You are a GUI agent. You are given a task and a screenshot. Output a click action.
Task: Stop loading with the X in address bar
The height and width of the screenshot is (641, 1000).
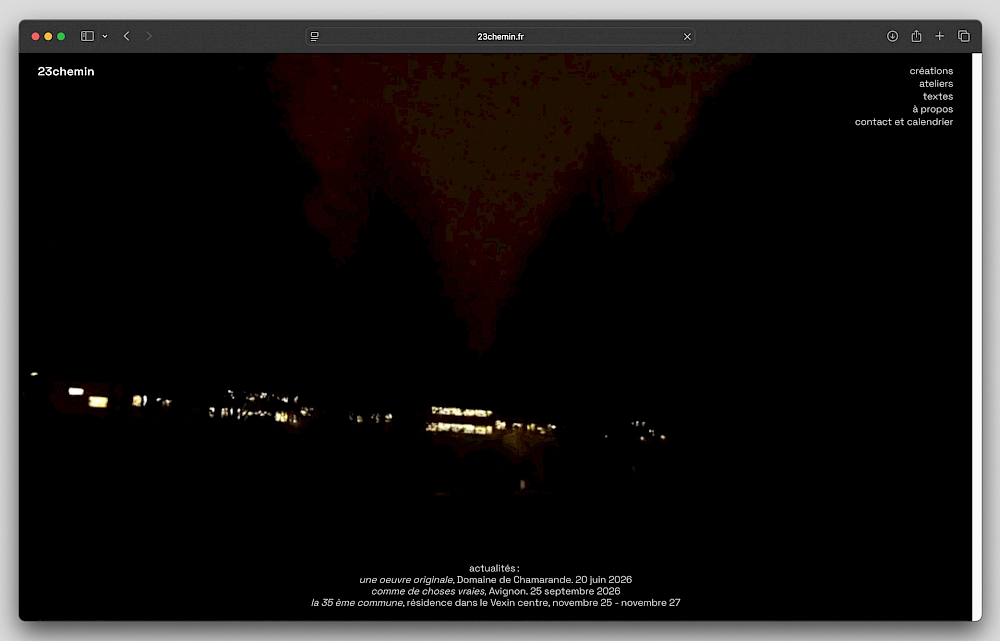tap(687, 37)
